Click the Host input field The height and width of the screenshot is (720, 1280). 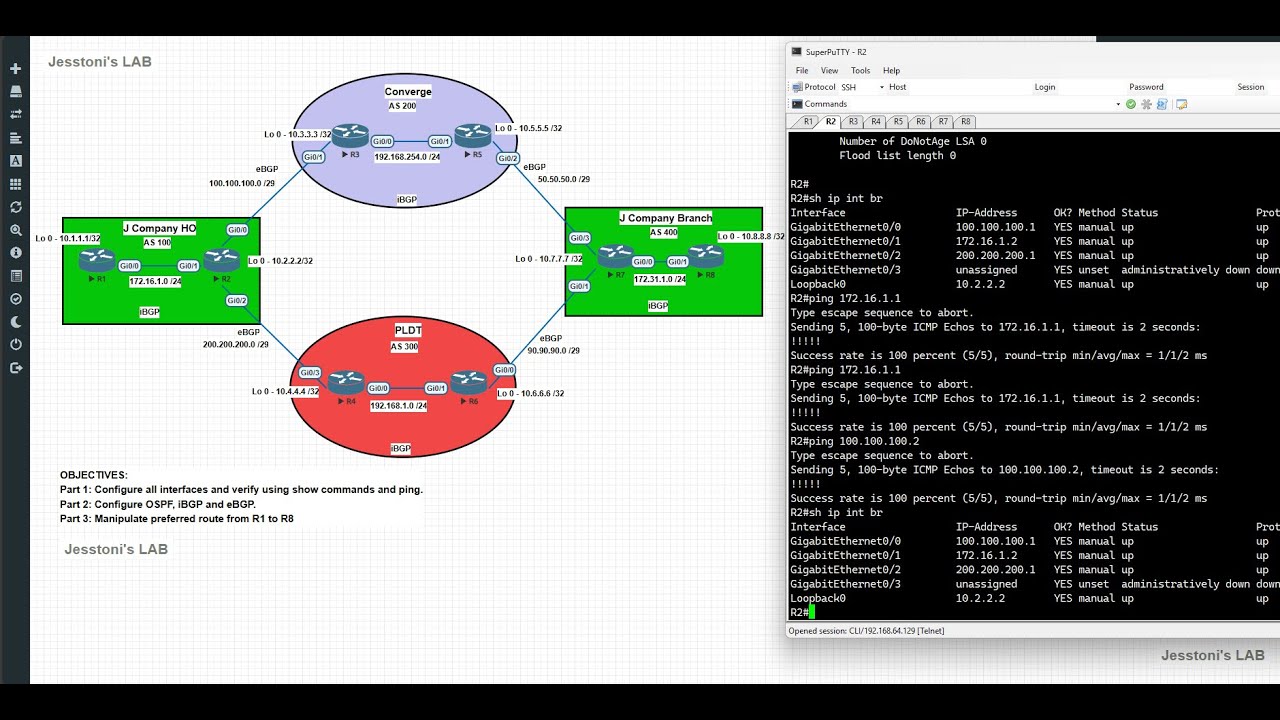pos(969,87)
